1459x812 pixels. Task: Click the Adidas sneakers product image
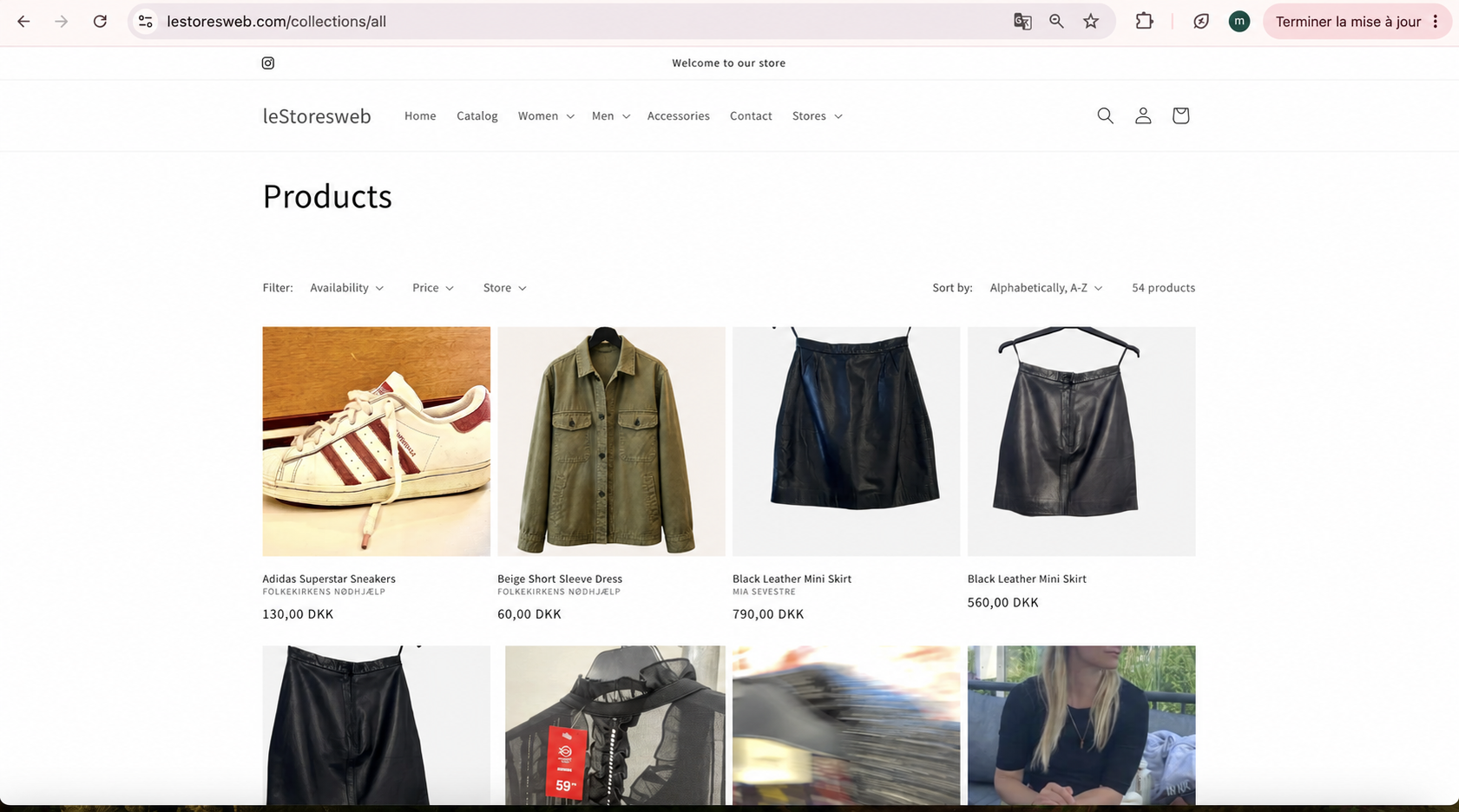click(377, 442)
